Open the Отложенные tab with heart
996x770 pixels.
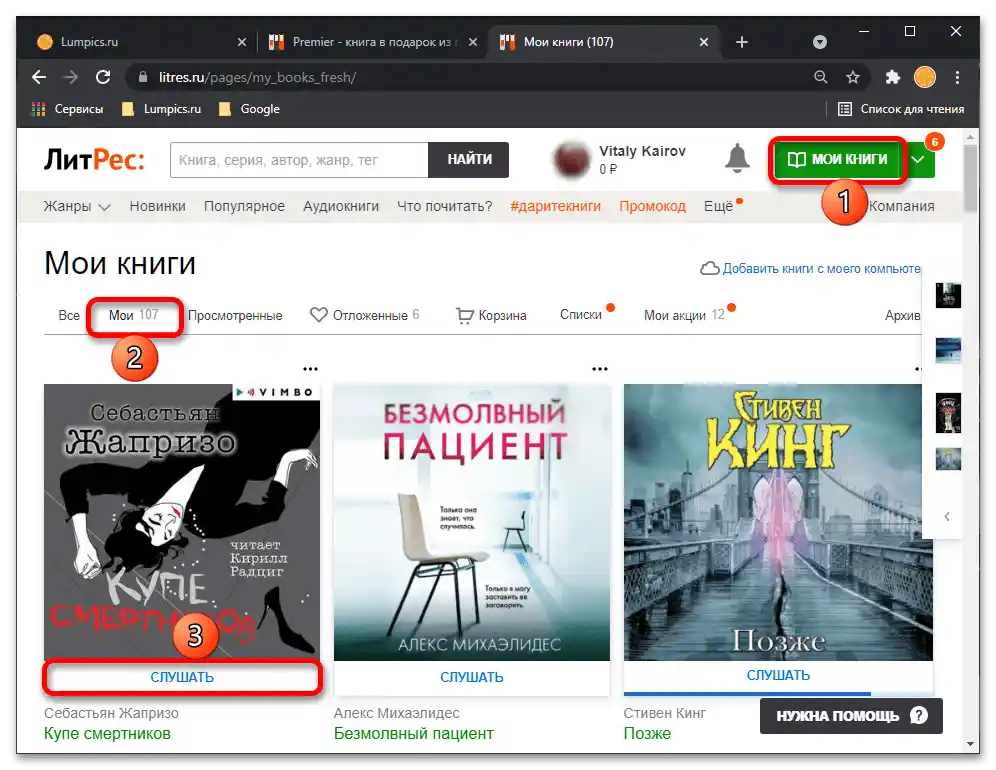[x=365, y=315]
